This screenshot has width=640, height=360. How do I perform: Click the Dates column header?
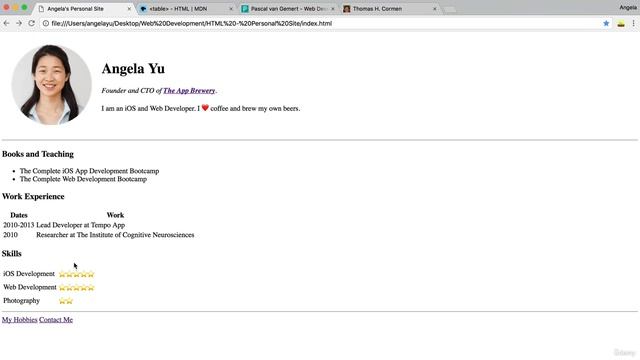coord(19,215)
